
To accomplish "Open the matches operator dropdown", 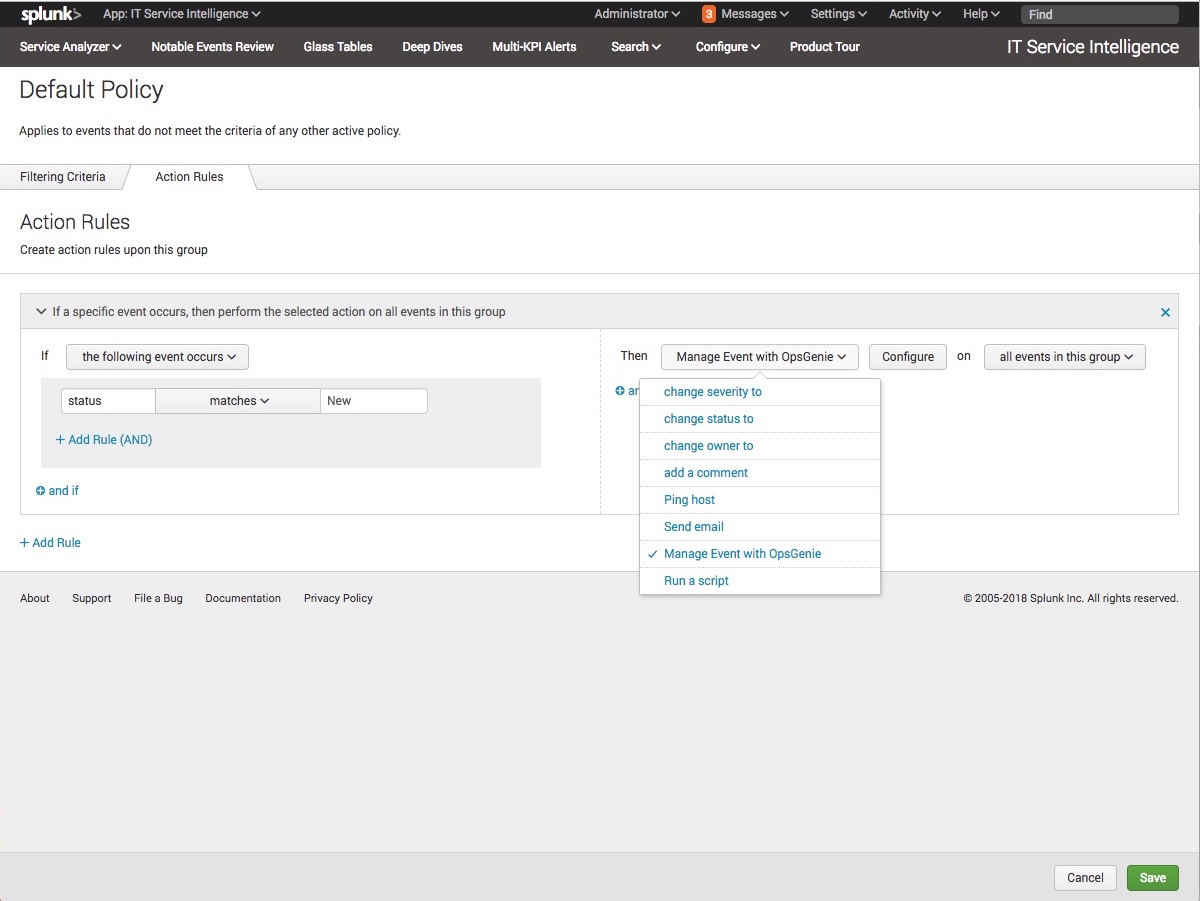I will [x=238, y=401].
